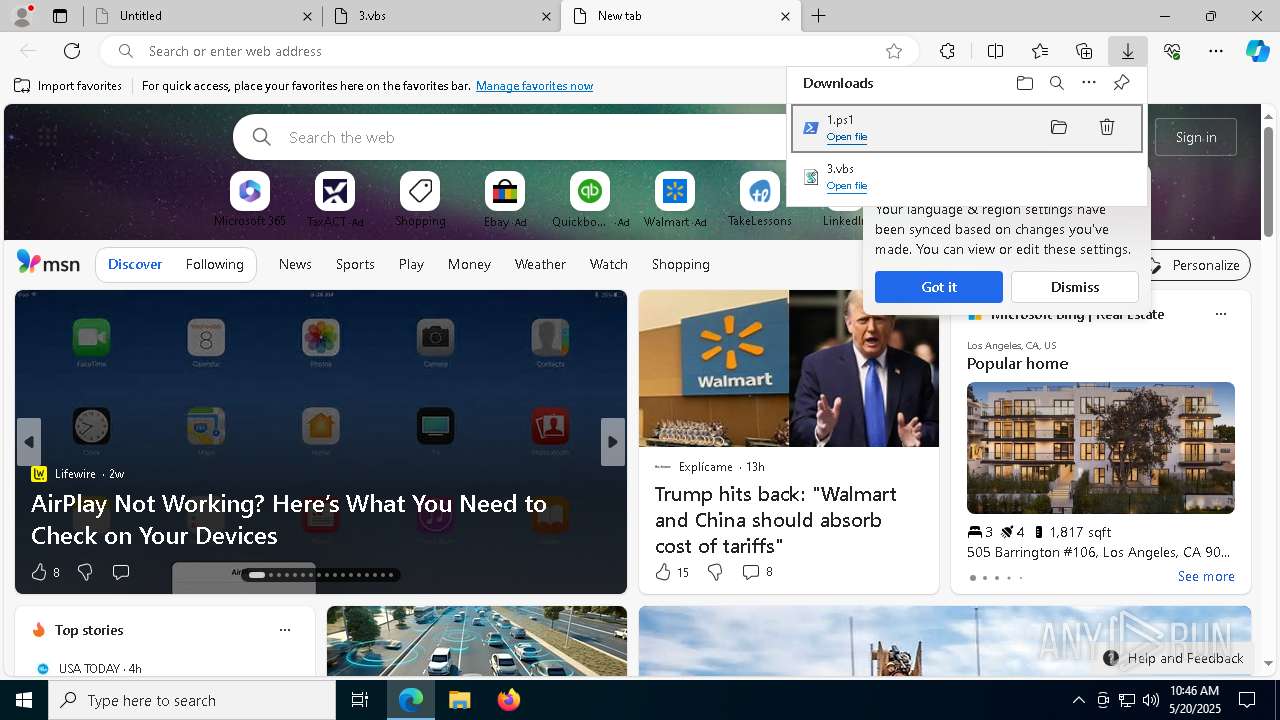Select the Following feed tab

(x=214, y=264)
